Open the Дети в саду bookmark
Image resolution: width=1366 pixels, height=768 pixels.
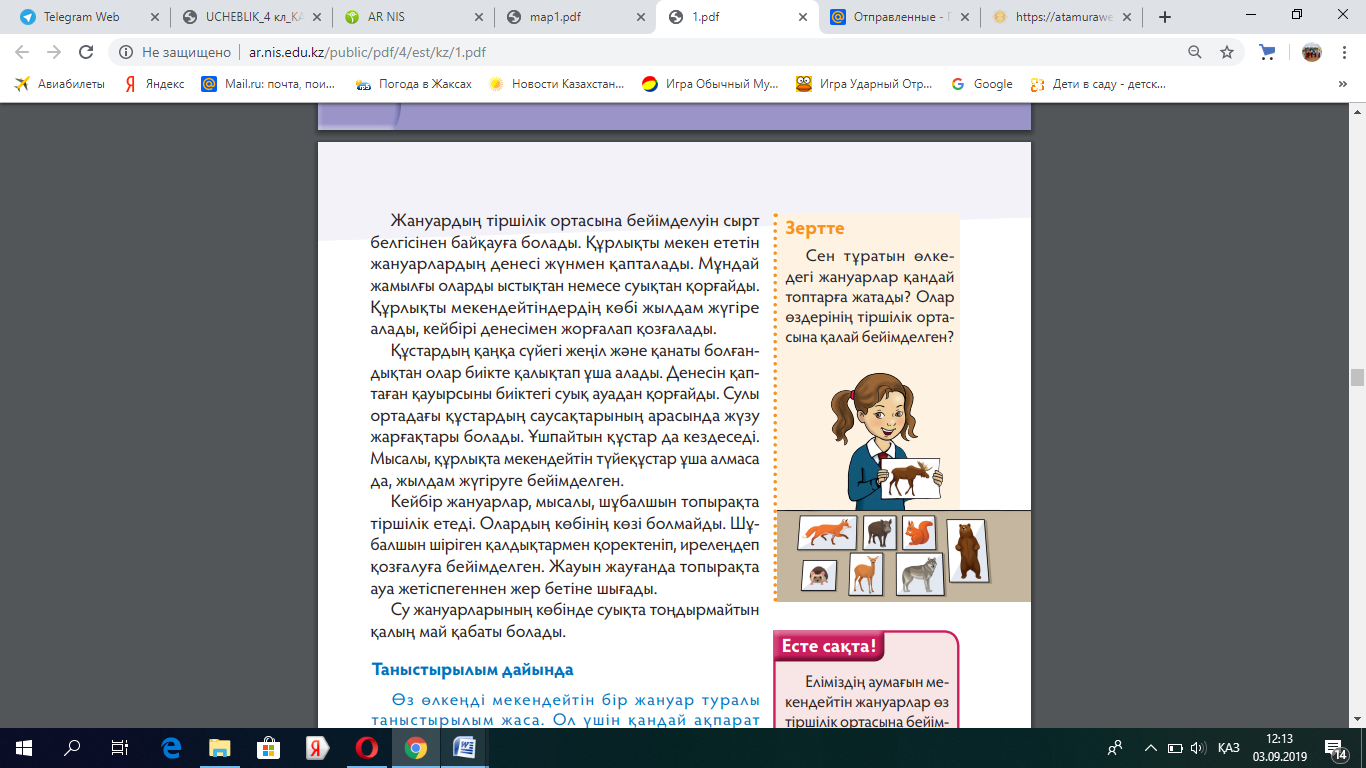click(x=1098, y=84)
